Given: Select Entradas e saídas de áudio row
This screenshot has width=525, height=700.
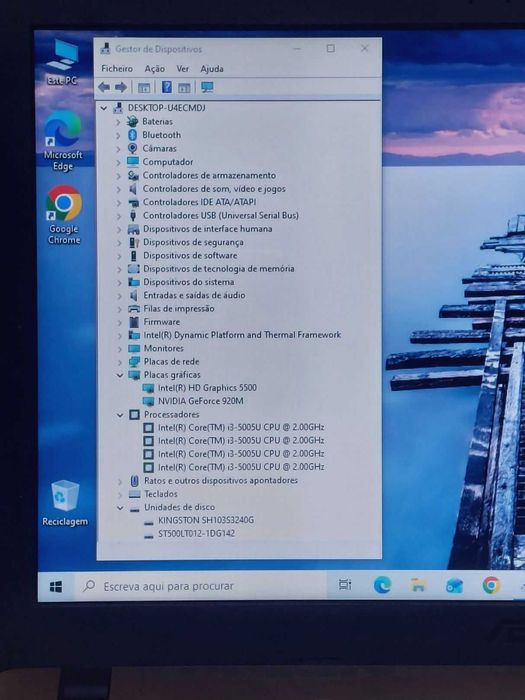Looking at the screenshot, I should coord(194,295).
